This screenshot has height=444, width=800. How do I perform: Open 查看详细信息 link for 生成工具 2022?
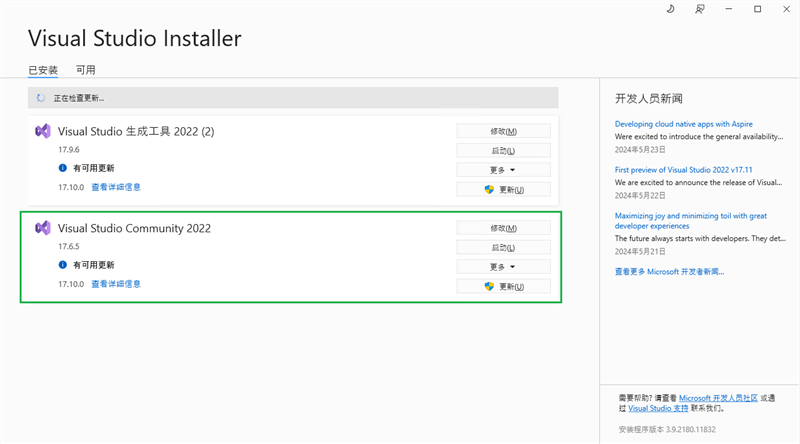[116, 187]
